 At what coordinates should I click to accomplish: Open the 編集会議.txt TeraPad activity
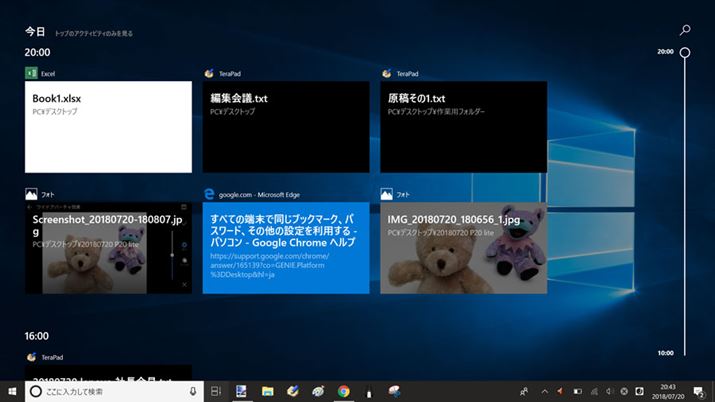(x=286, y=127)
